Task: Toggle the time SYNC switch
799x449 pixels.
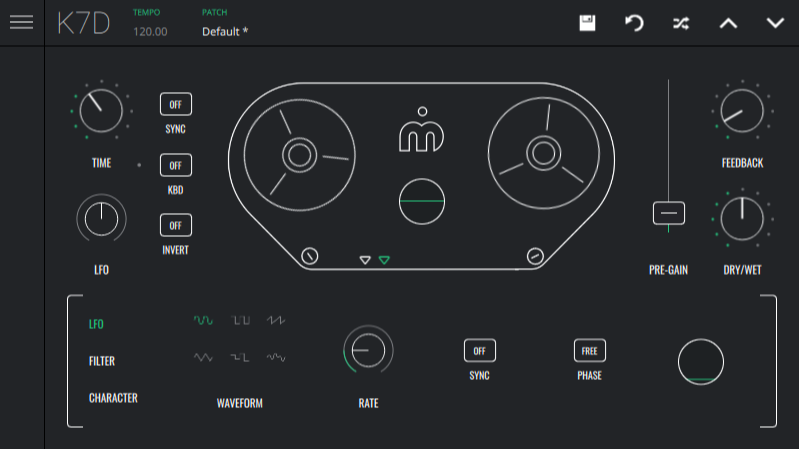Action: (176, 104)
